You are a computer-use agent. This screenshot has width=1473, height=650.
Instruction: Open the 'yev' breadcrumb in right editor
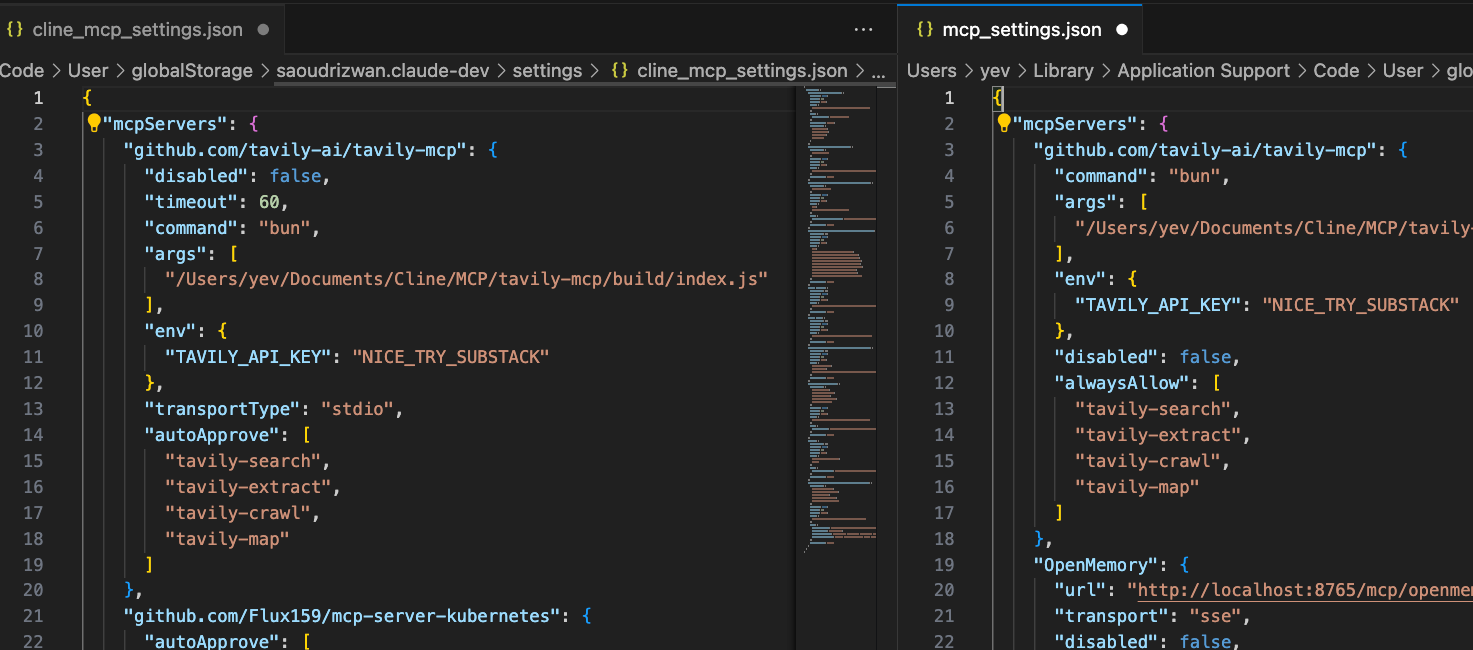995,71
